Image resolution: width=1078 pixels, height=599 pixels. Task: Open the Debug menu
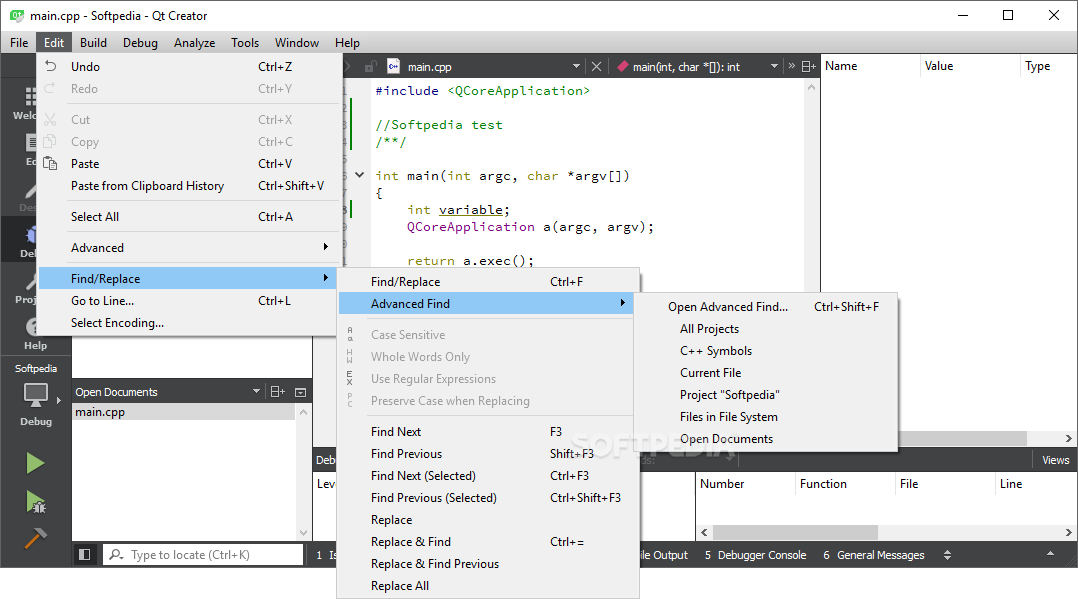(x=140, y=43)
